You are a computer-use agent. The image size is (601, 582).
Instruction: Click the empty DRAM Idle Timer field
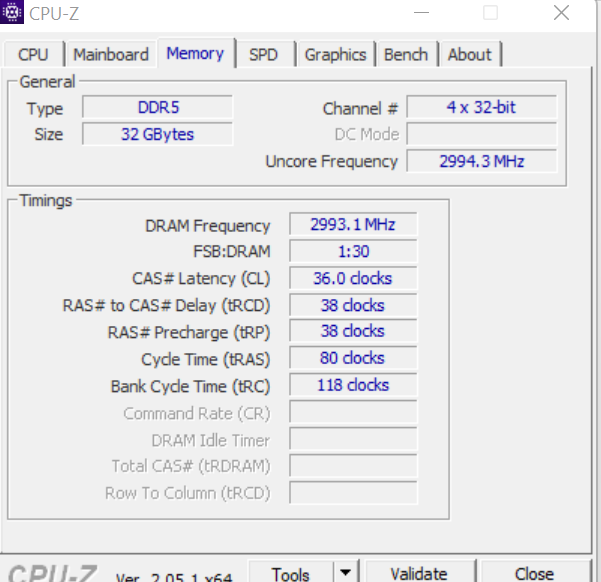pyautogui.click(x=353, y=439)
